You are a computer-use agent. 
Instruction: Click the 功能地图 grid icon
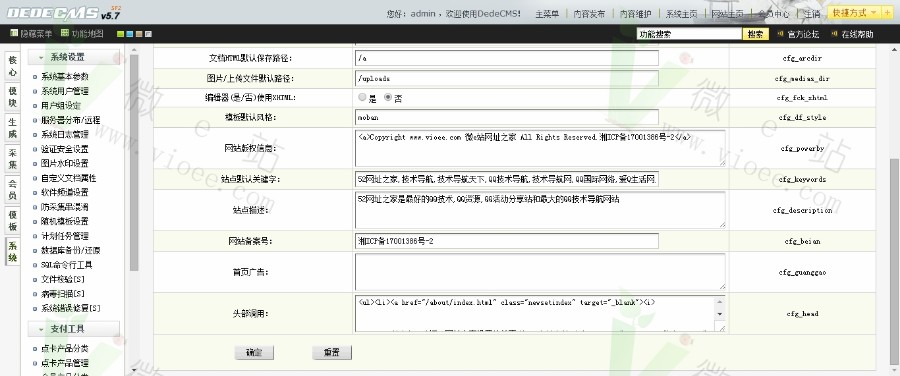click(x=65, y=33)
